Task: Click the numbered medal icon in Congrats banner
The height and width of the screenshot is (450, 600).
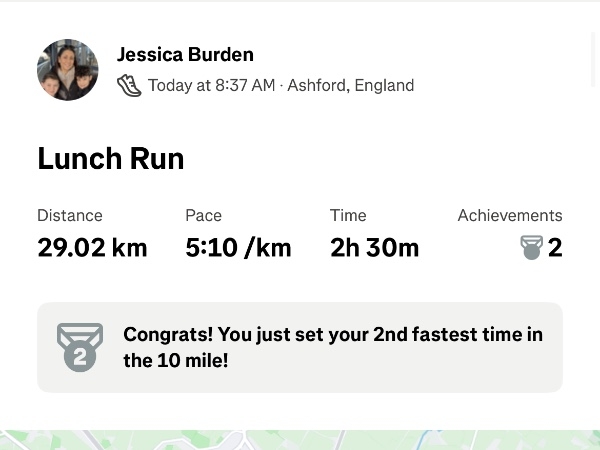Action: tap(80, 347)
